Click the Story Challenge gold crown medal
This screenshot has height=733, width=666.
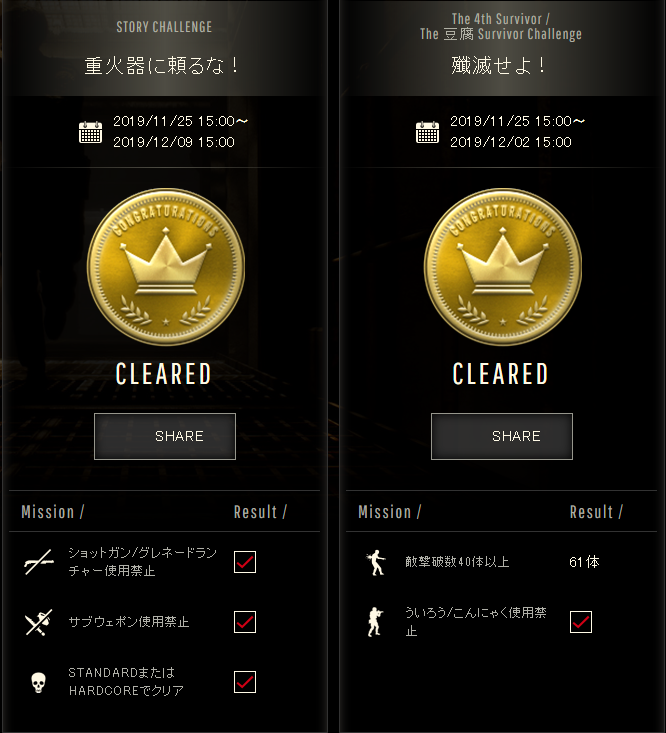(165, 266)
